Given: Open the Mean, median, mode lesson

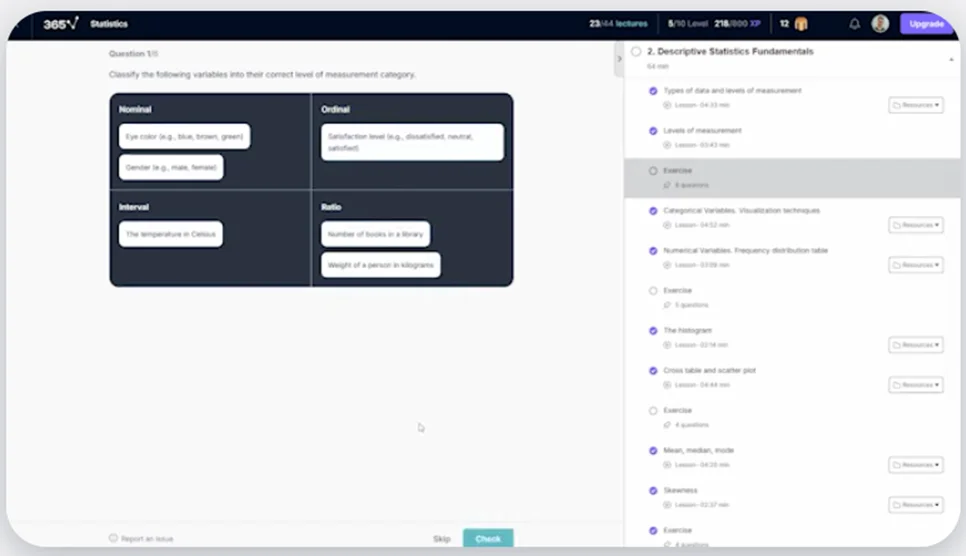Looking at the screenshot, I should click(698, 451).
